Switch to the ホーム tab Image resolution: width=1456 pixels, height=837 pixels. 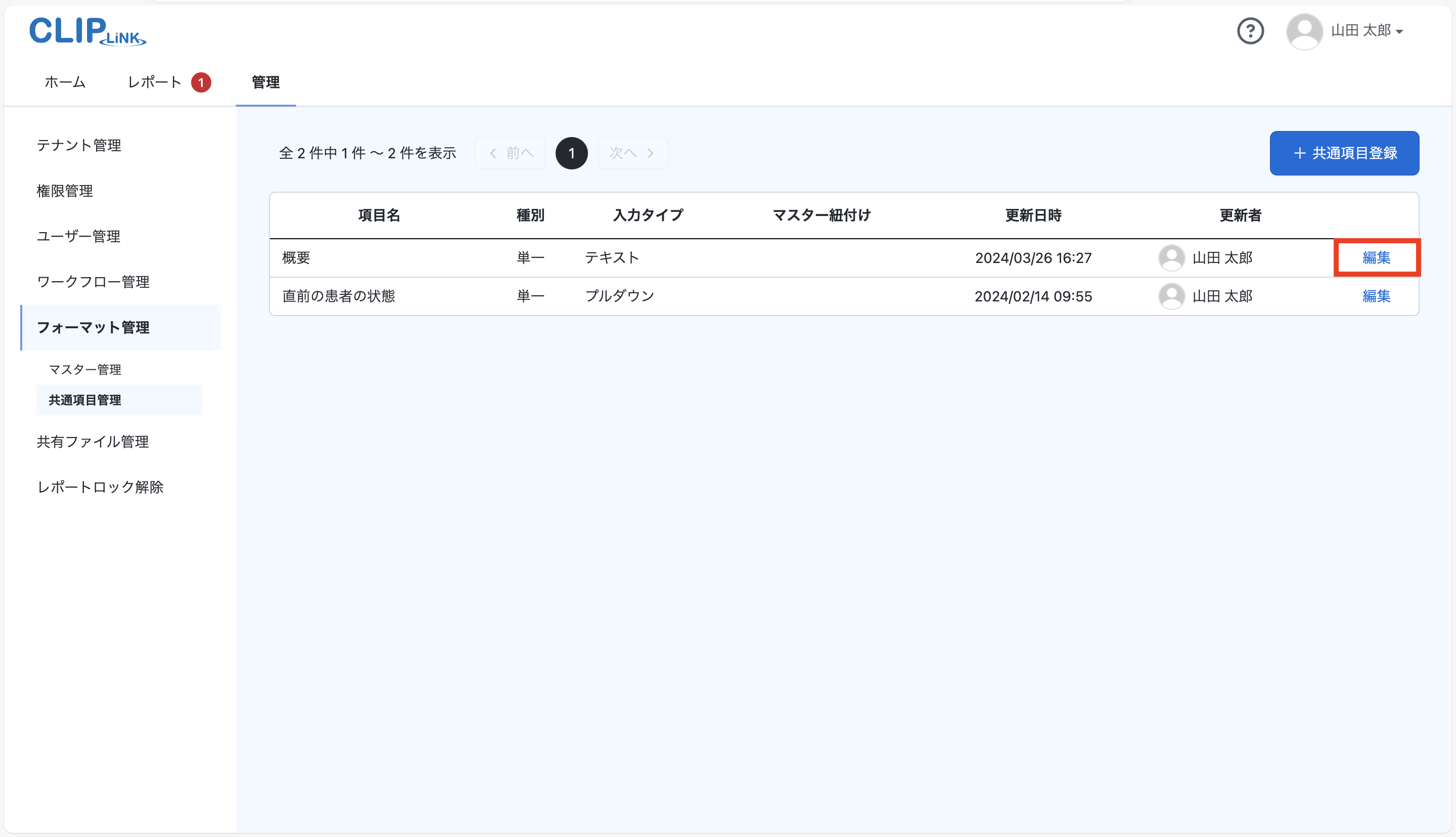click(x=64, y=82)
